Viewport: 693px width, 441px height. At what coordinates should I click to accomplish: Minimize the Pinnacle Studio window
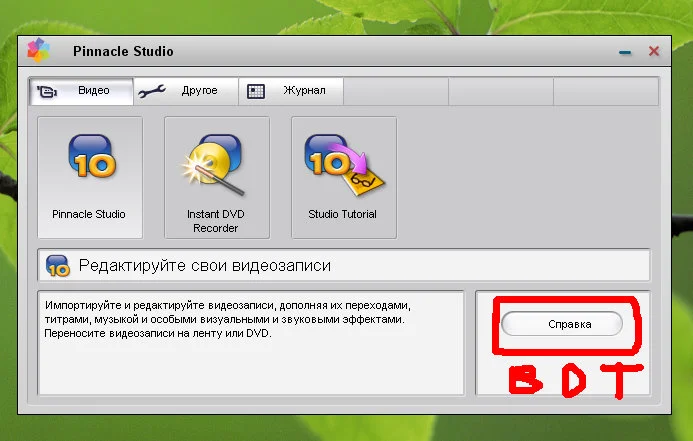625,52
